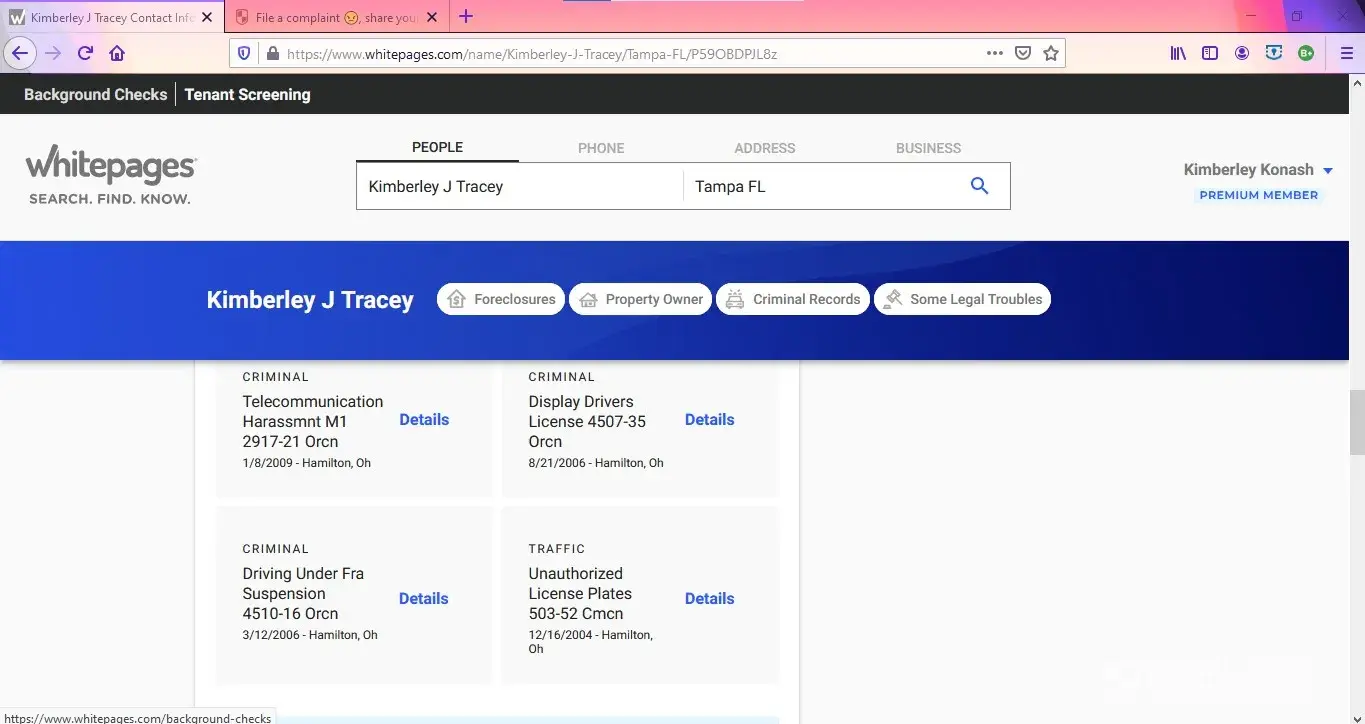The width and height of the screenshot is (1365, 724).
Task: View Details for Unauthorized License Plates
Action: pyautogui.click(x=709, y=599)
